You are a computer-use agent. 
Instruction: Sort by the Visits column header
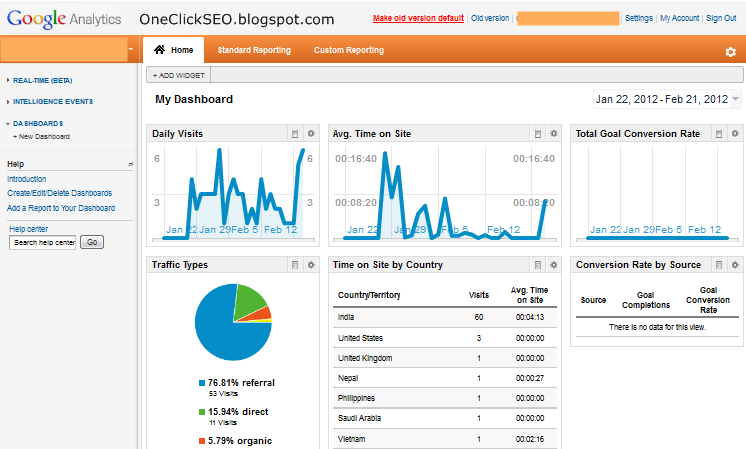tap(479, 295)
